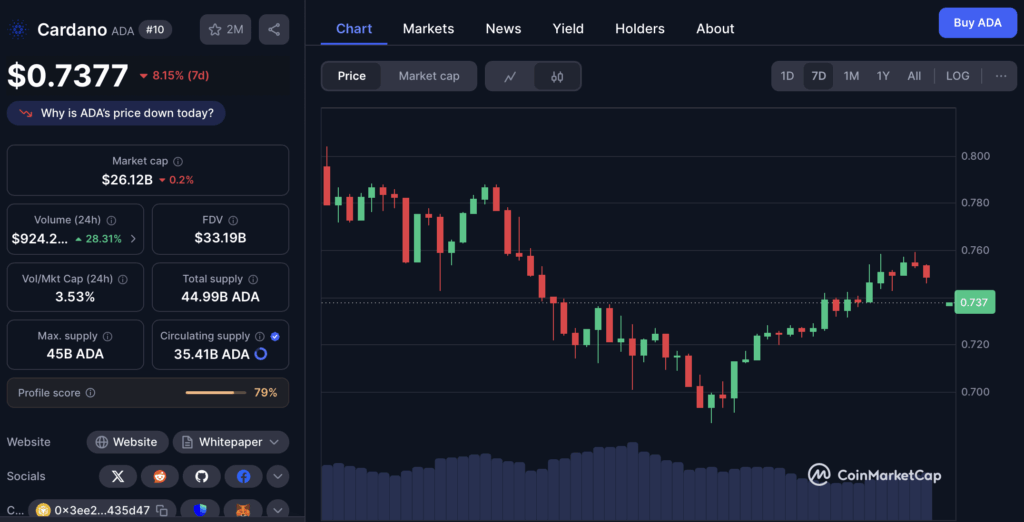Click the CoinMarketCap logo on chart
Image resolution: width=1024 pixels, height=522 pixels.
[874, 475]
